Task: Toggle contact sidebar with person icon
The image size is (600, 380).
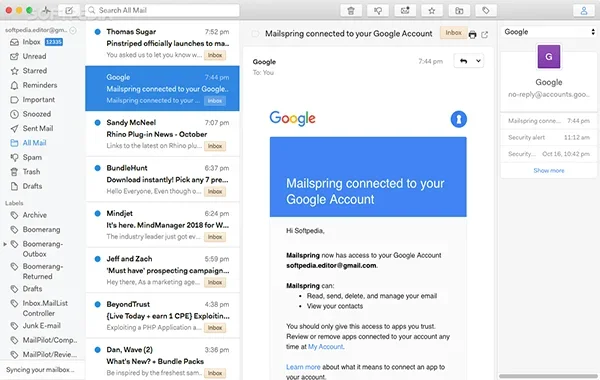Action: pyautogui.click(x=584, y=11)
